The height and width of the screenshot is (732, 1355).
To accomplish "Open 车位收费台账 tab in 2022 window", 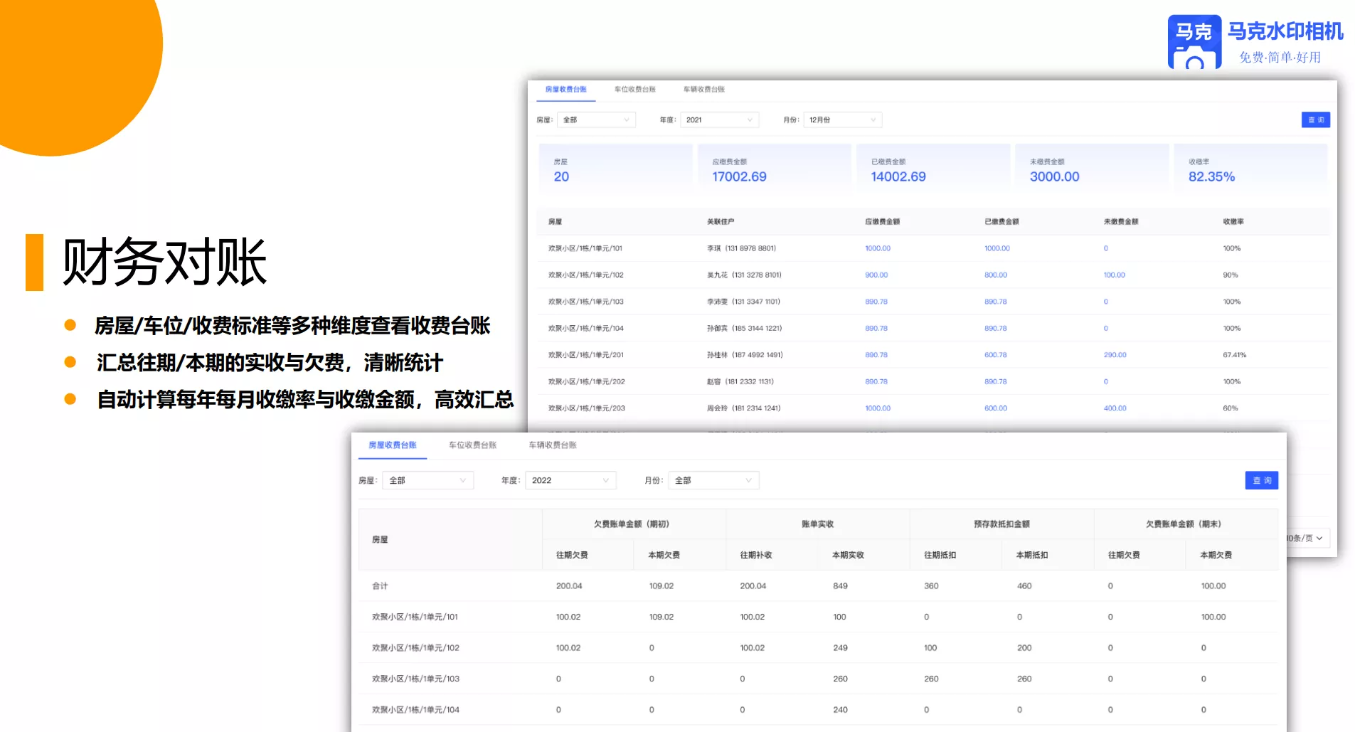I will point(472,445).
